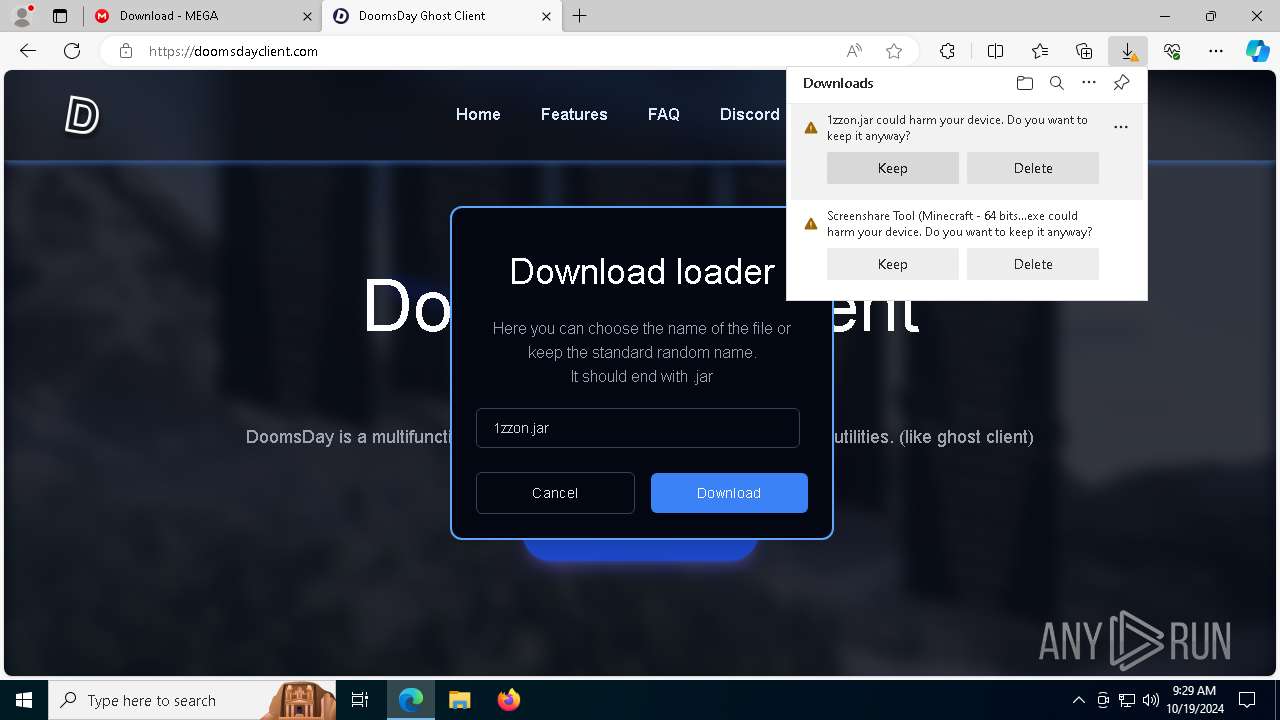This screenshot has height=720, width=1280.
Task: Toggle the Downloads toolbar icon
Action: tap(1128, 51)
